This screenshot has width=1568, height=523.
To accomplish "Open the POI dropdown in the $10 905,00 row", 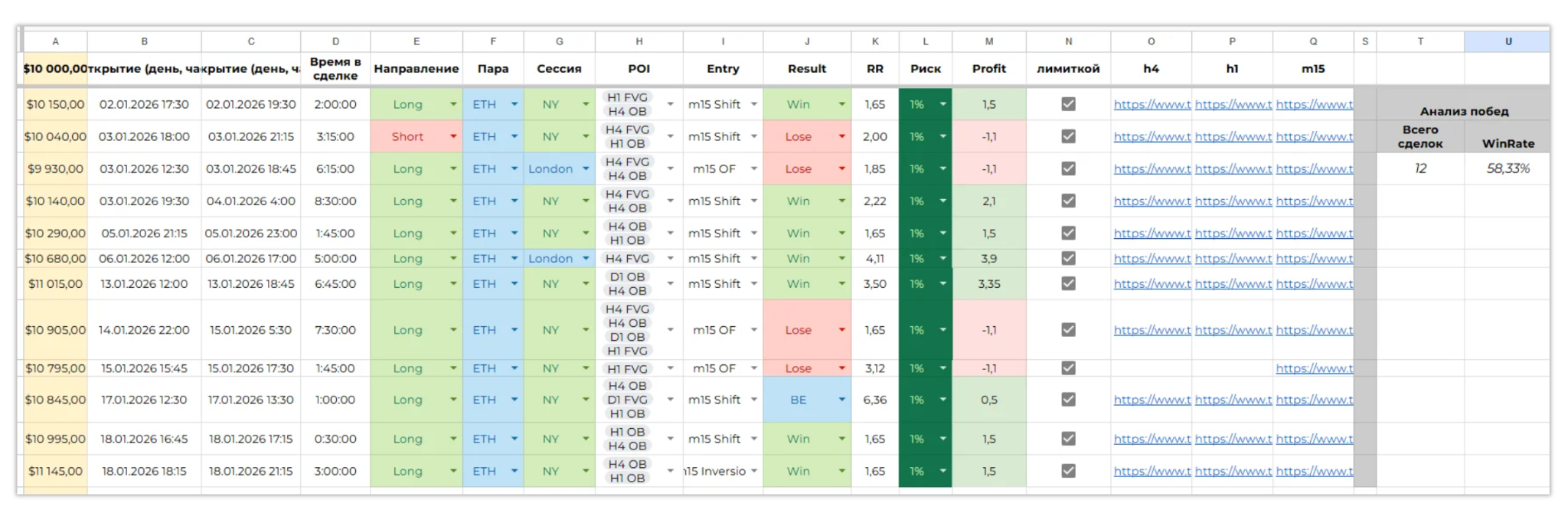I will [x=671, y=330].
